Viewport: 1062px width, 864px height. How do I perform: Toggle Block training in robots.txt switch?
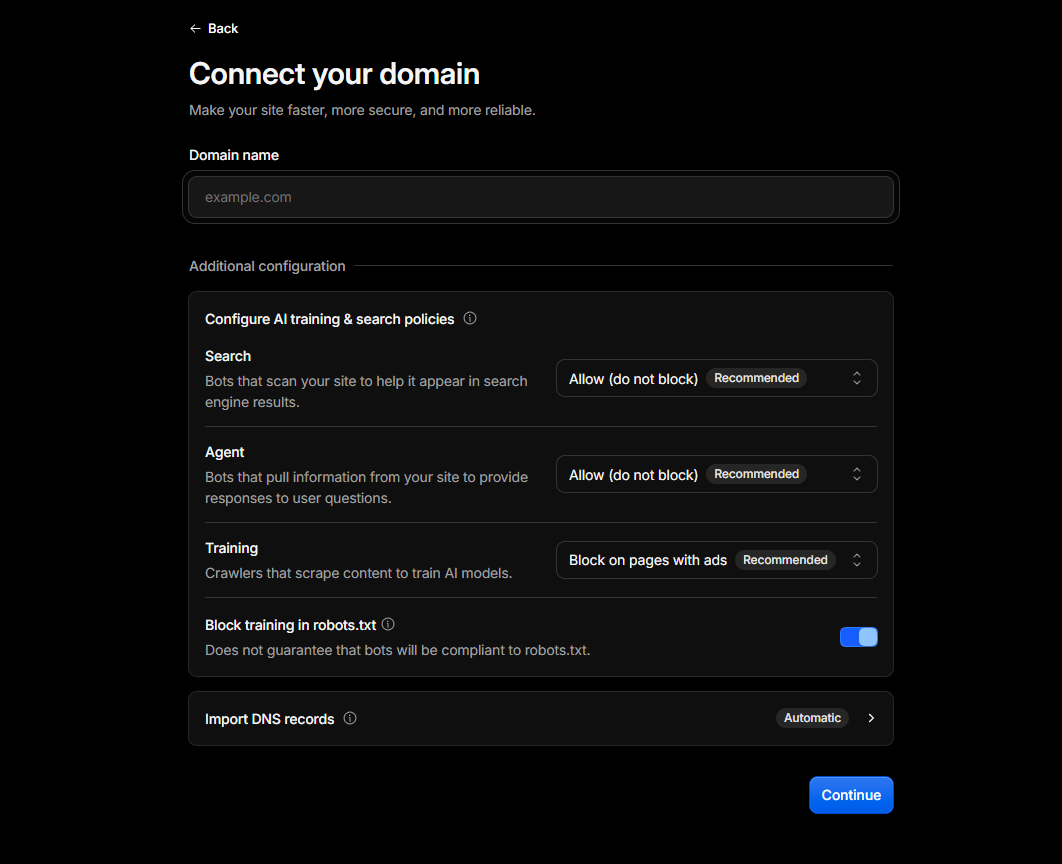tap(858, 637)
